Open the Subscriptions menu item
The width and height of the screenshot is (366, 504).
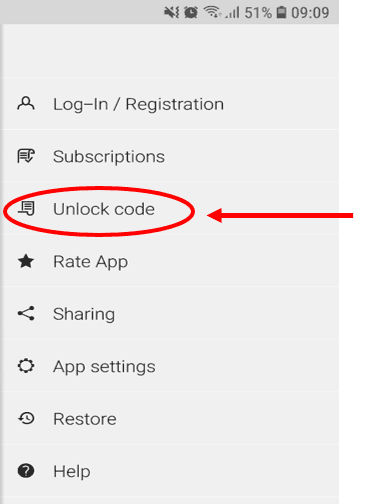[169, 156]
